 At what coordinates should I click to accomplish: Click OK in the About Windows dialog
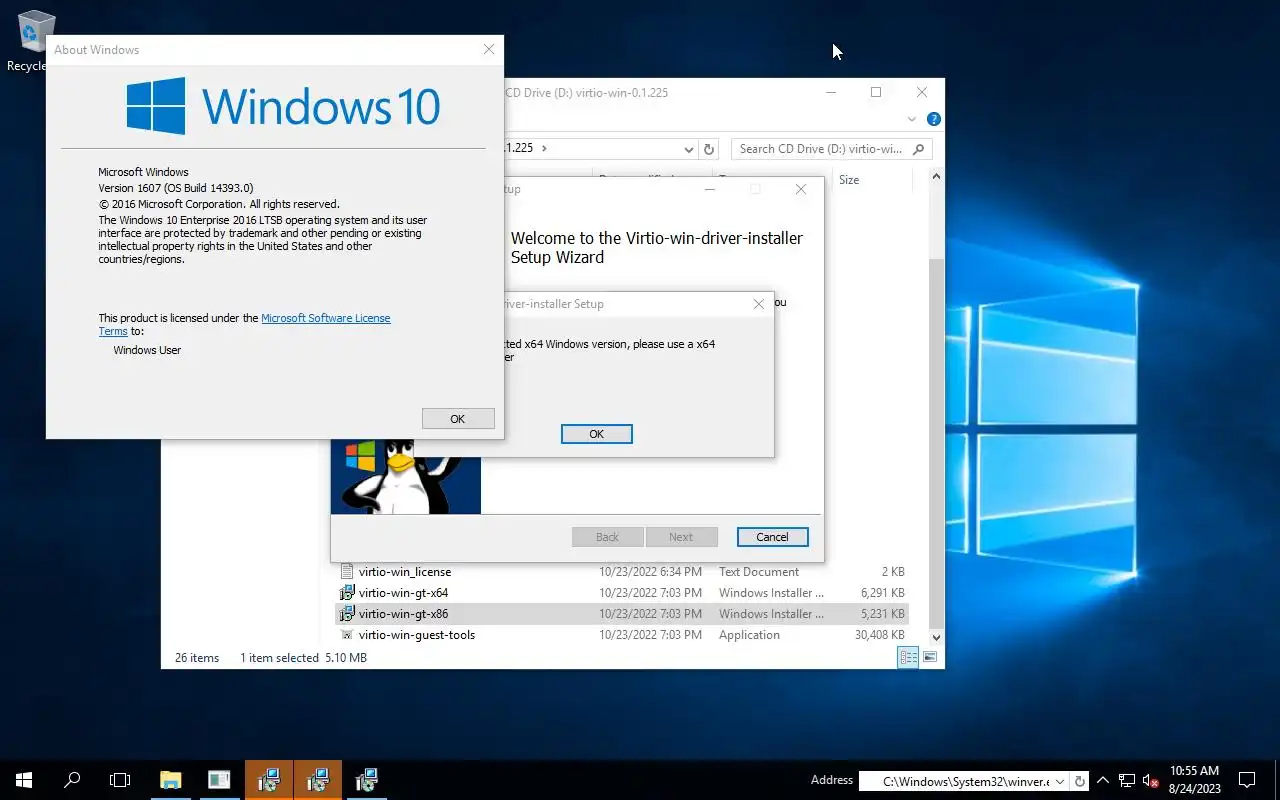click(458, 419)
